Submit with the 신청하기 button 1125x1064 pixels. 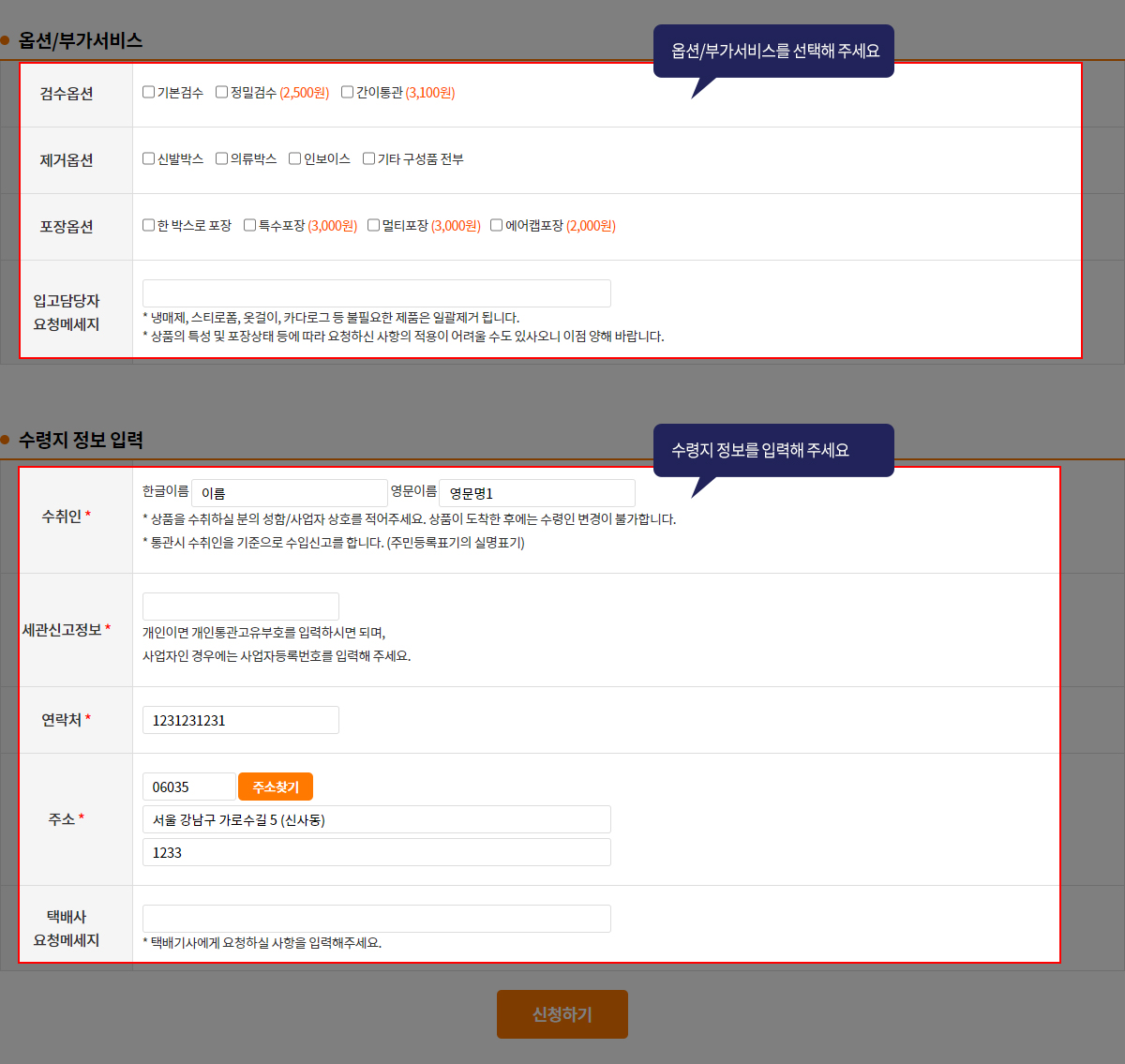coord(562,1014)
